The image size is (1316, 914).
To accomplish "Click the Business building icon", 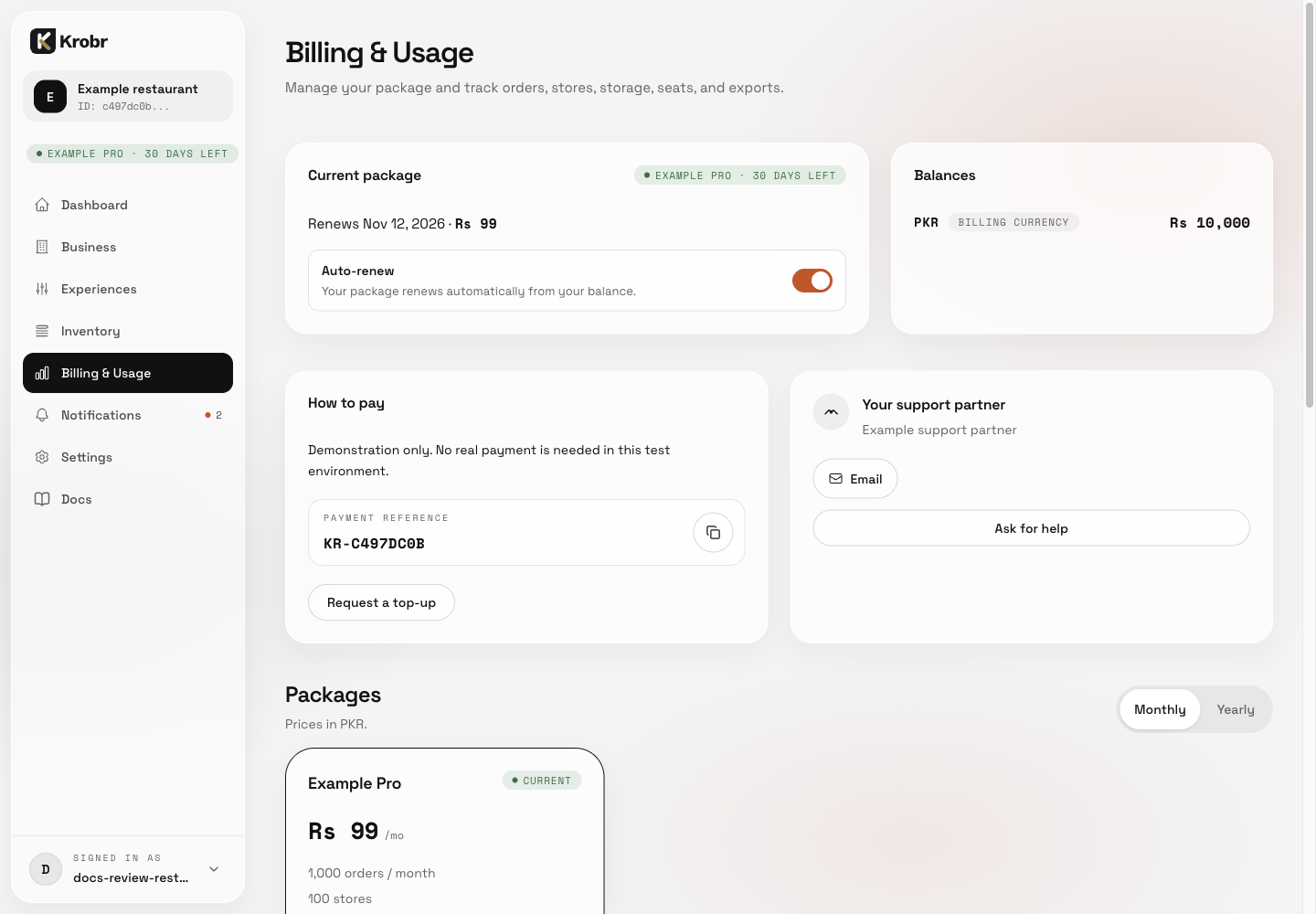I will (x=42, y=247).
